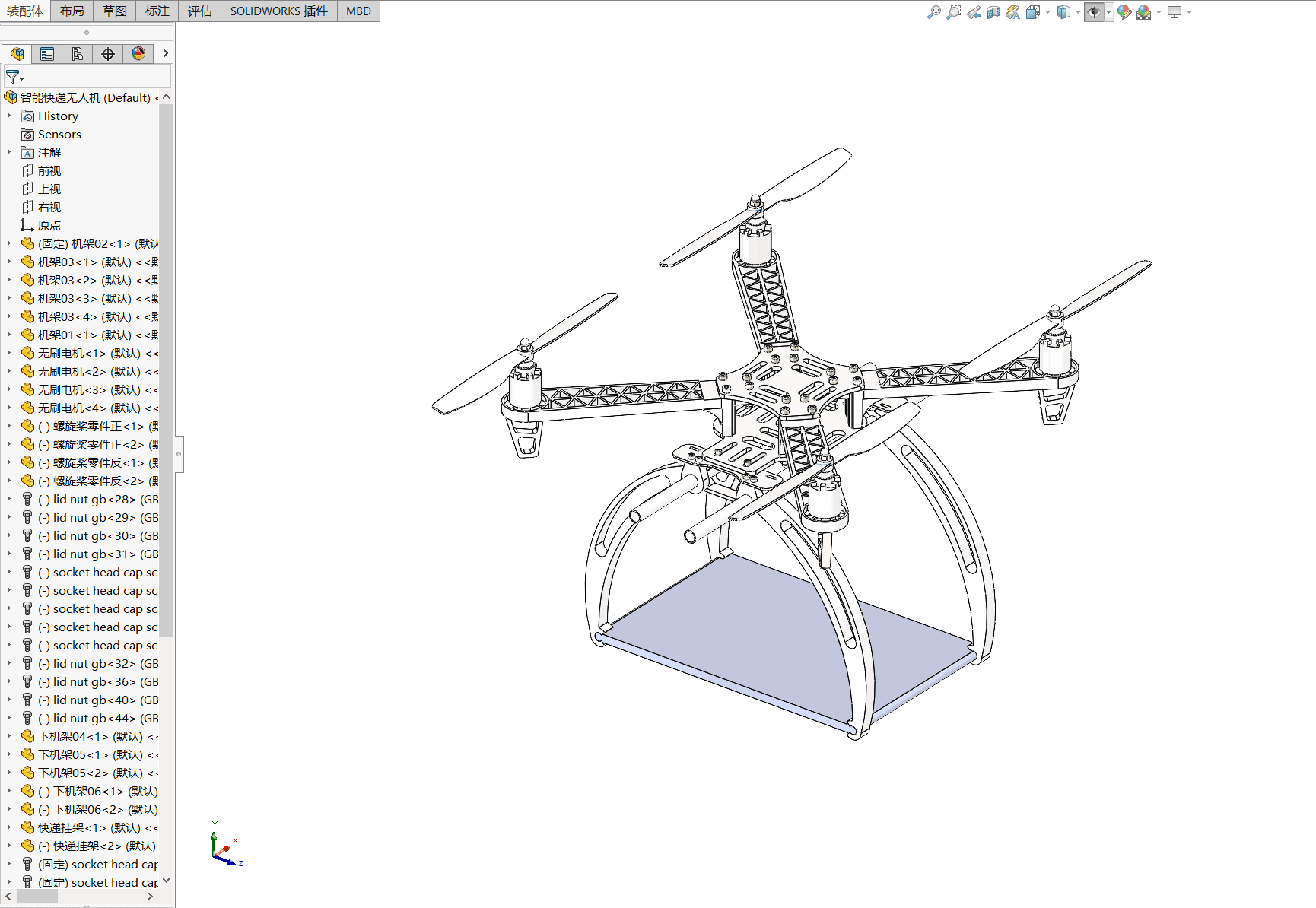This screenshot has height=908, width=1316.
Task: Open the SOLIDWORKS 插件 tab
Action: point(278,11)
